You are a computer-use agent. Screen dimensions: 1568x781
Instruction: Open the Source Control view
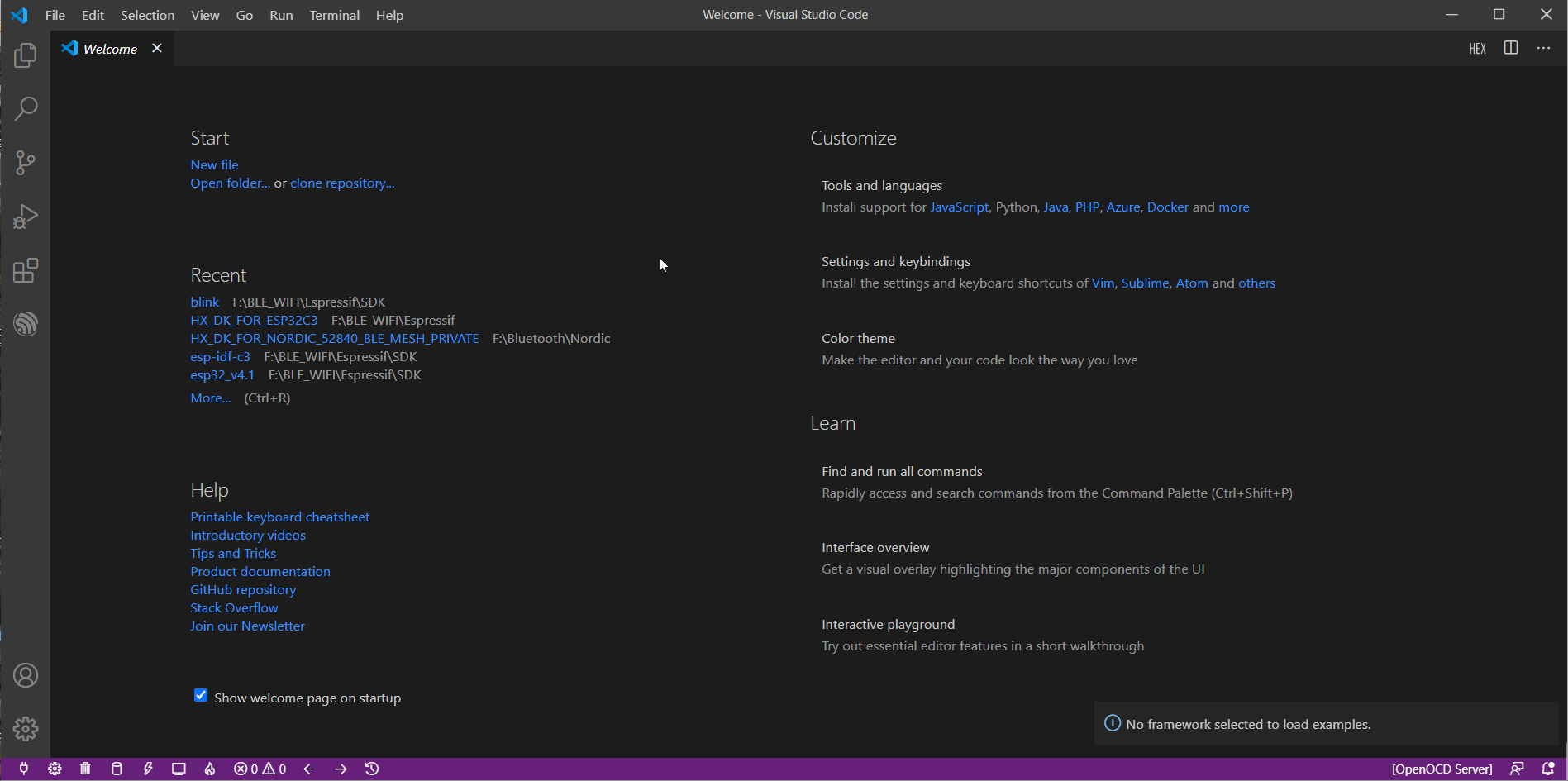(26, 163)
